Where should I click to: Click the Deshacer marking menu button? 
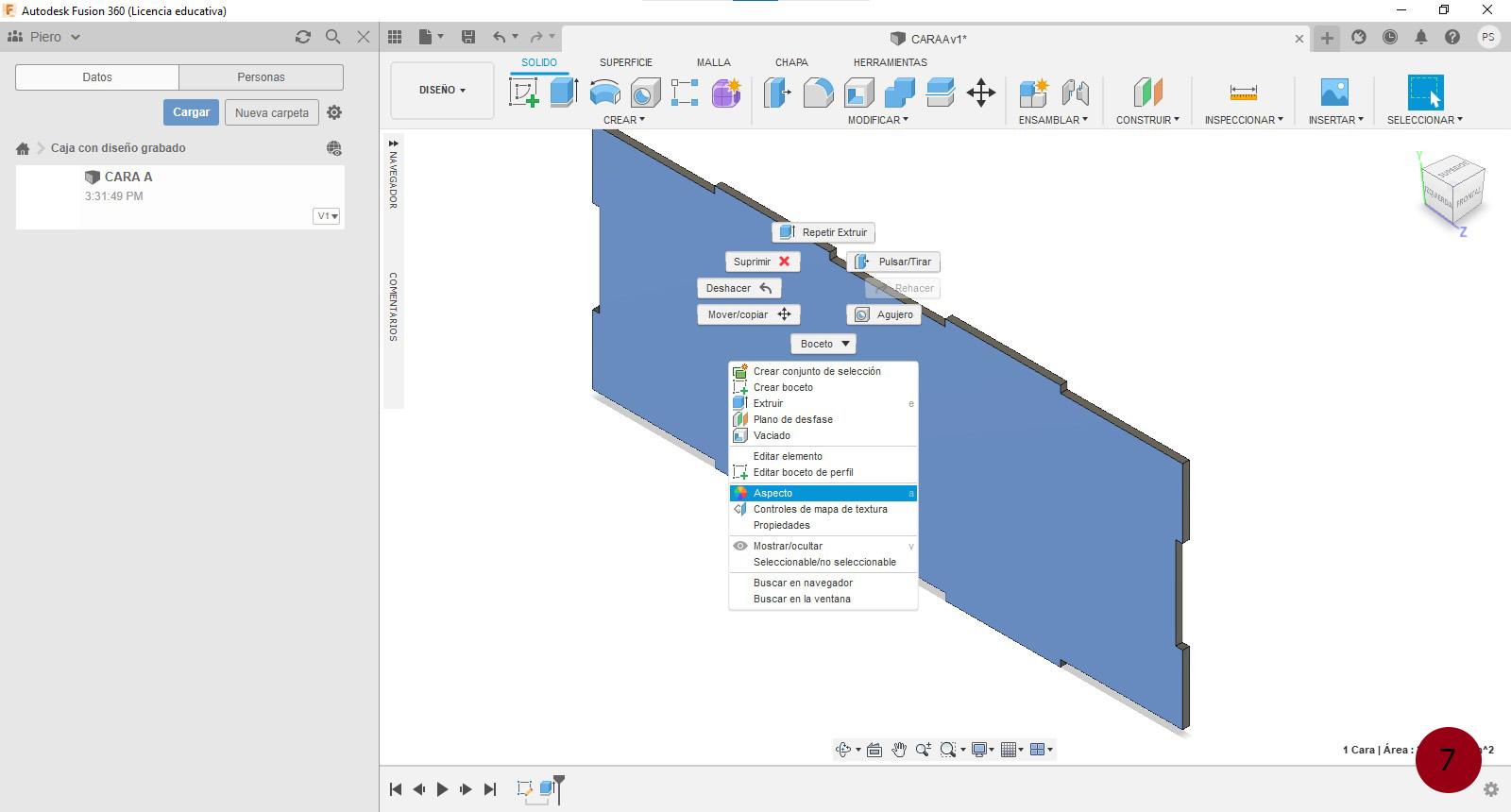pyautogui.click(x=739, y=288)
